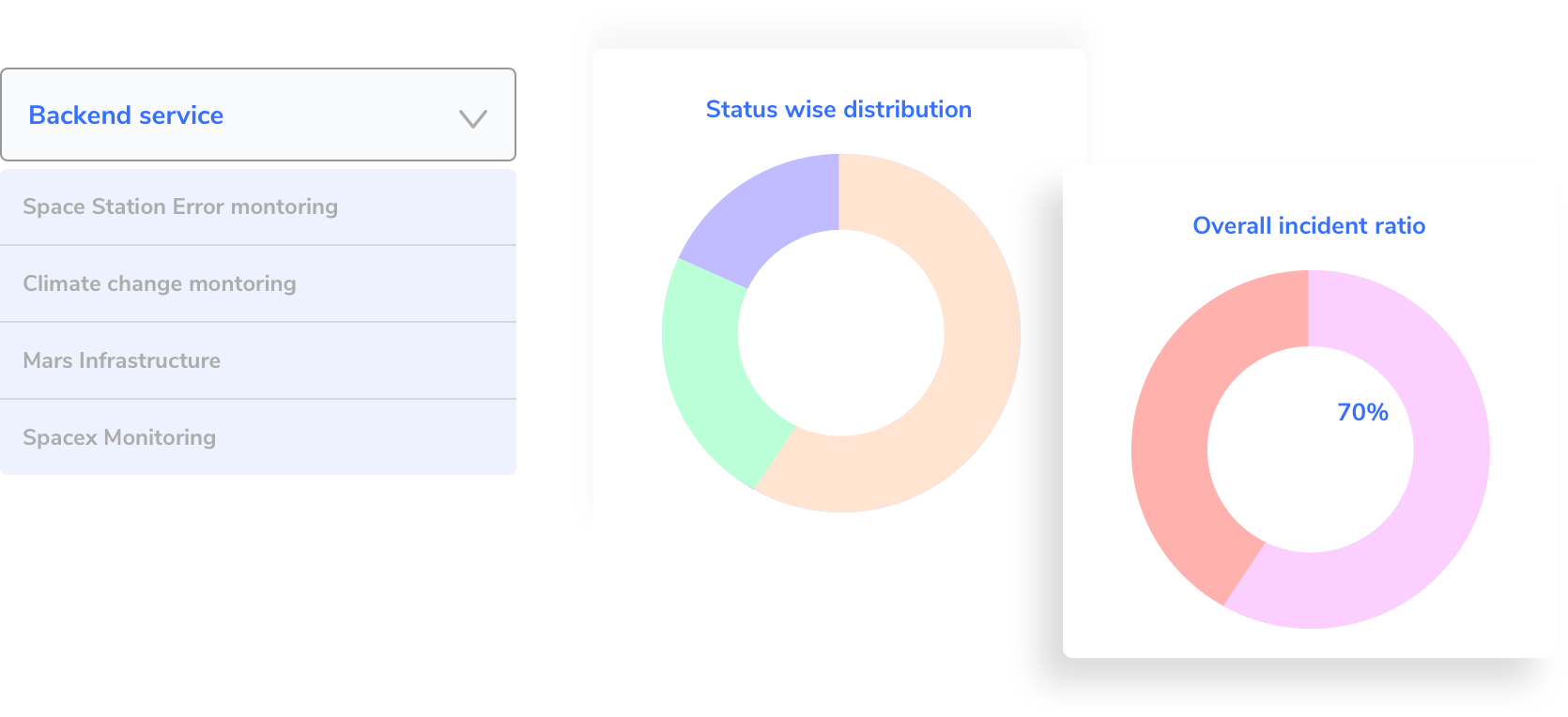
Task: Open the Backend service dropdown
Action: 258,114
